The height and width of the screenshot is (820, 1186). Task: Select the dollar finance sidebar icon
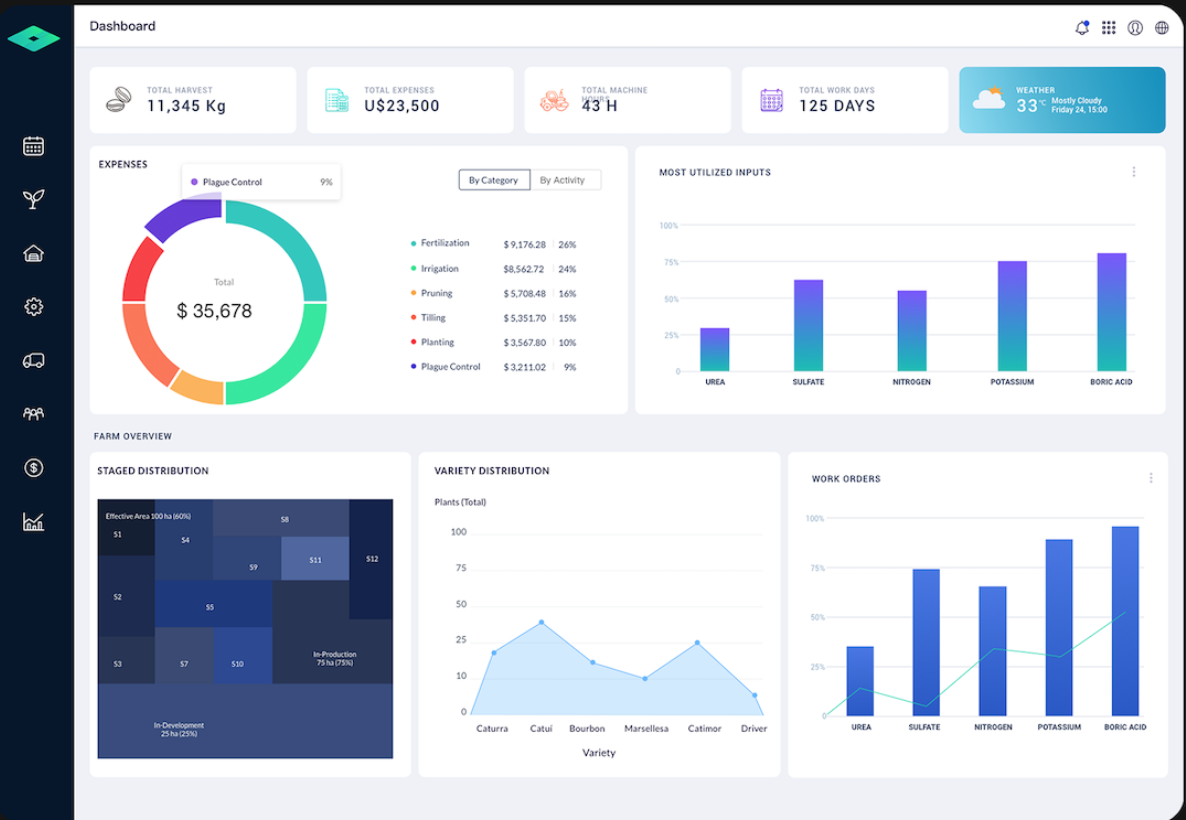pos(33,467)
